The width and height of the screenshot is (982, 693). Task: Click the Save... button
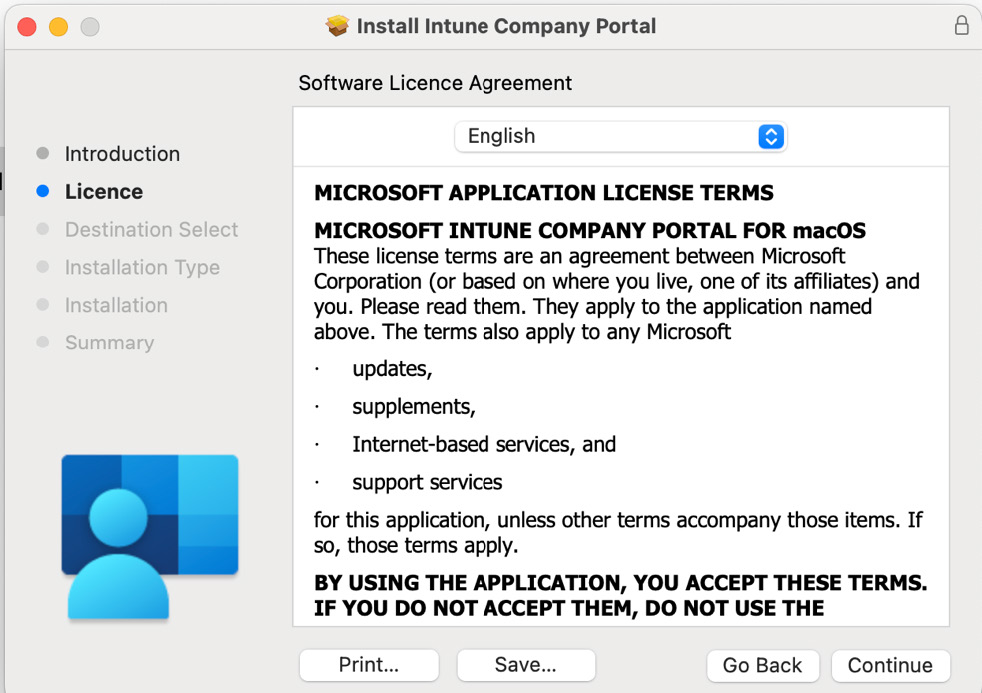pos(526,665)
